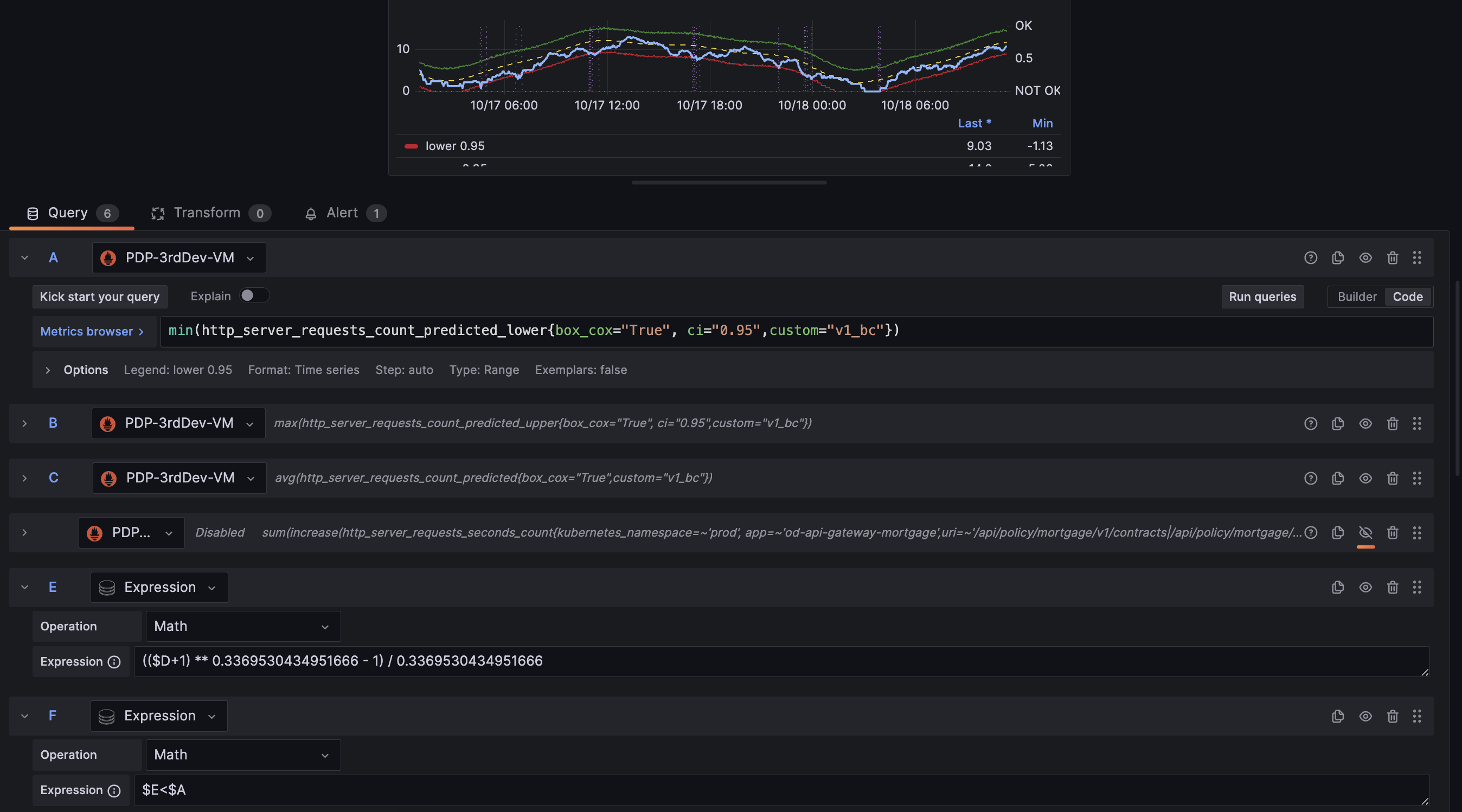The height and width of the screenshot is (812, 1462).
Task: Collapse expression F row
Action: tap(24, 716)
